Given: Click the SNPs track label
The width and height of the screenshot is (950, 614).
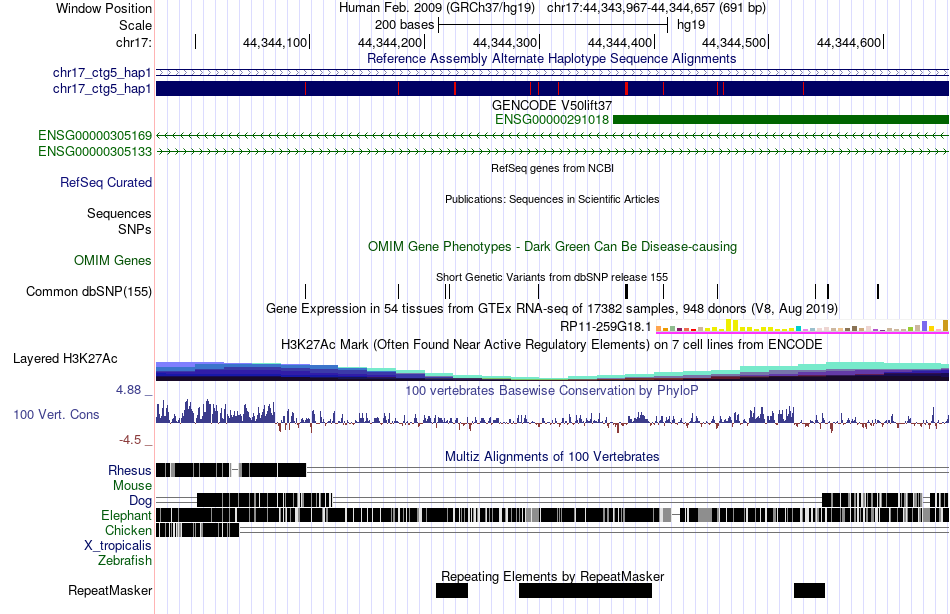Looking at the screenshot, I should (x=135, y=230).
